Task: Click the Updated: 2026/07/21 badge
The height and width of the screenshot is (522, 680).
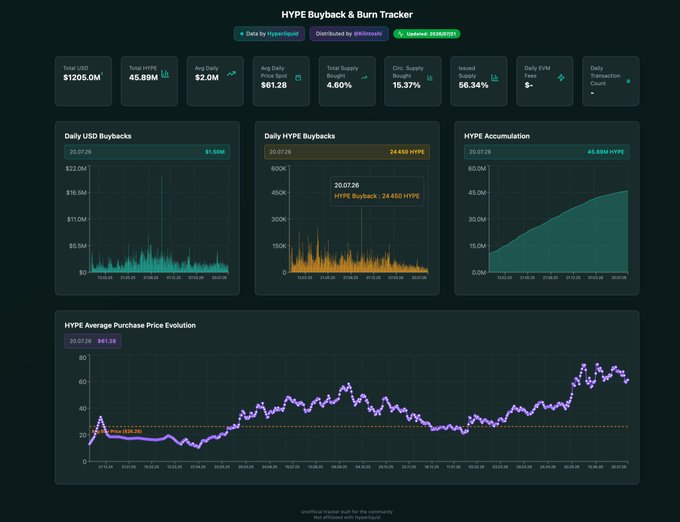Action: coord(427,34)
